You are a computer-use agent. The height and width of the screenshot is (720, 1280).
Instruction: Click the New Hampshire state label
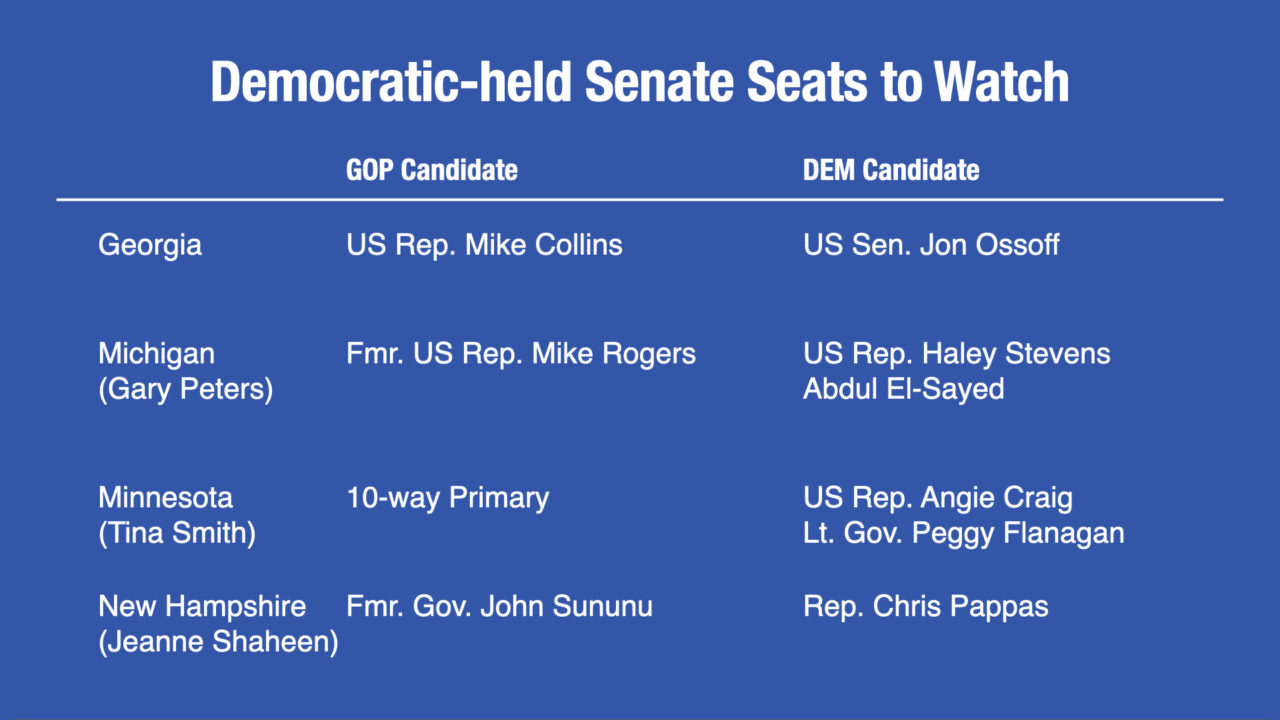[x=202, y=606]
